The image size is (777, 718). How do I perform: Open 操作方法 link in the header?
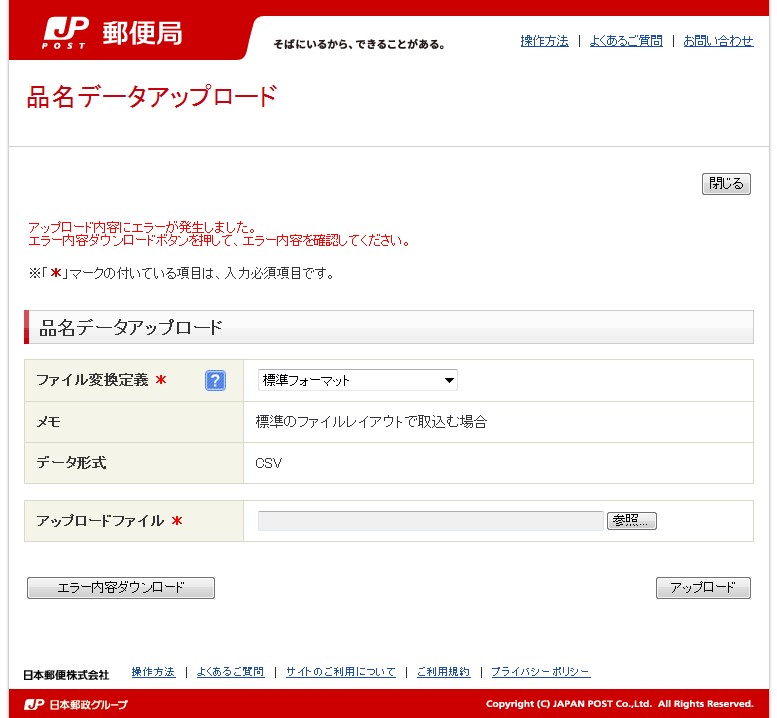544,41
